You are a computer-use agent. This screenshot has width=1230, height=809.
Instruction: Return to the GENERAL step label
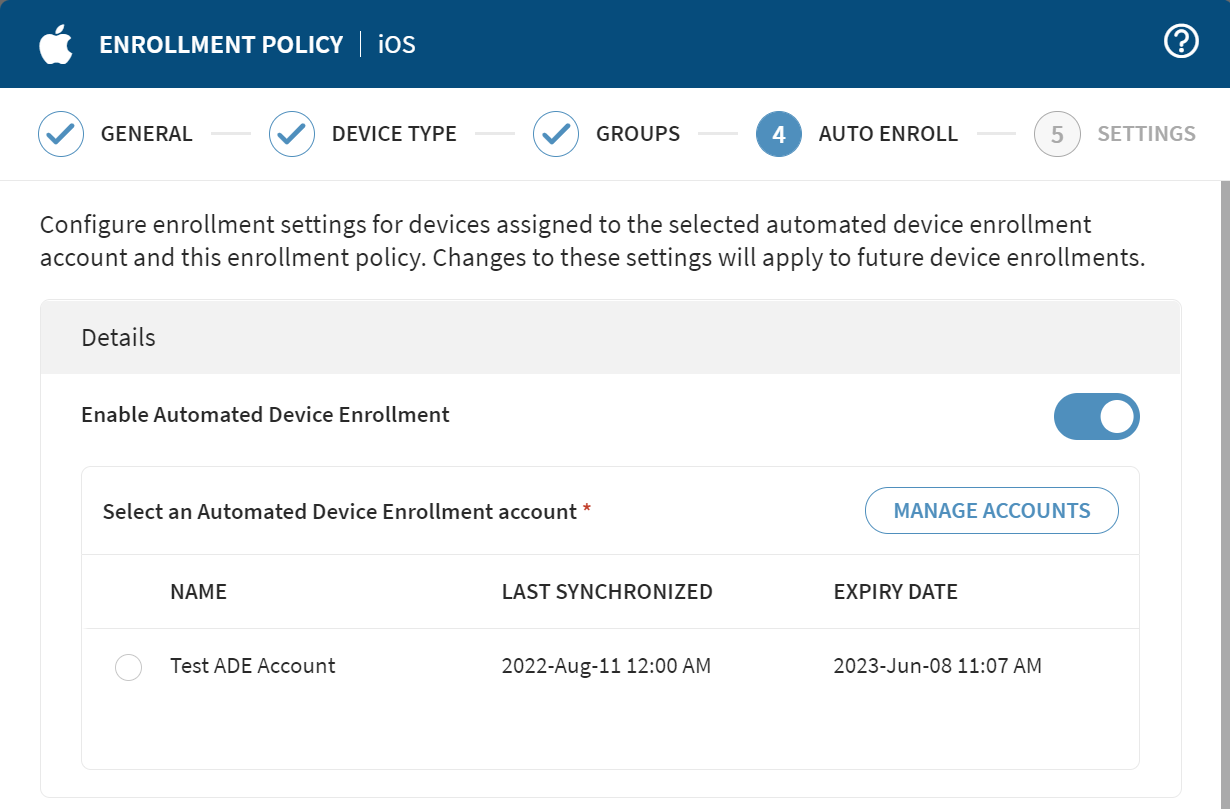[146, 134]
